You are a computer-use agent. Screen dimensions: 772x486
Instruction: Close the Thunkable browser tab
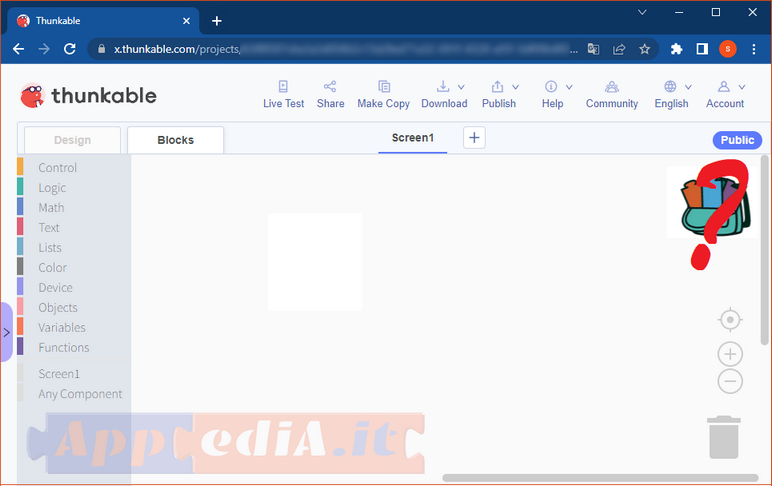pyautogui.click(x=186, y=21)
